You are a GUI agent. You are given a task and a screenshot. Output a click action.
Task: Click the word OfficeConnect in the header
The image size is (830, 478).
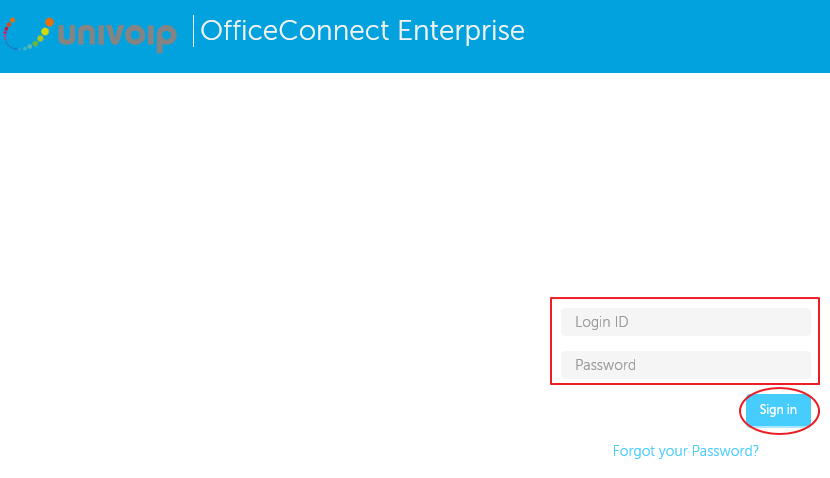click(295, 31)
